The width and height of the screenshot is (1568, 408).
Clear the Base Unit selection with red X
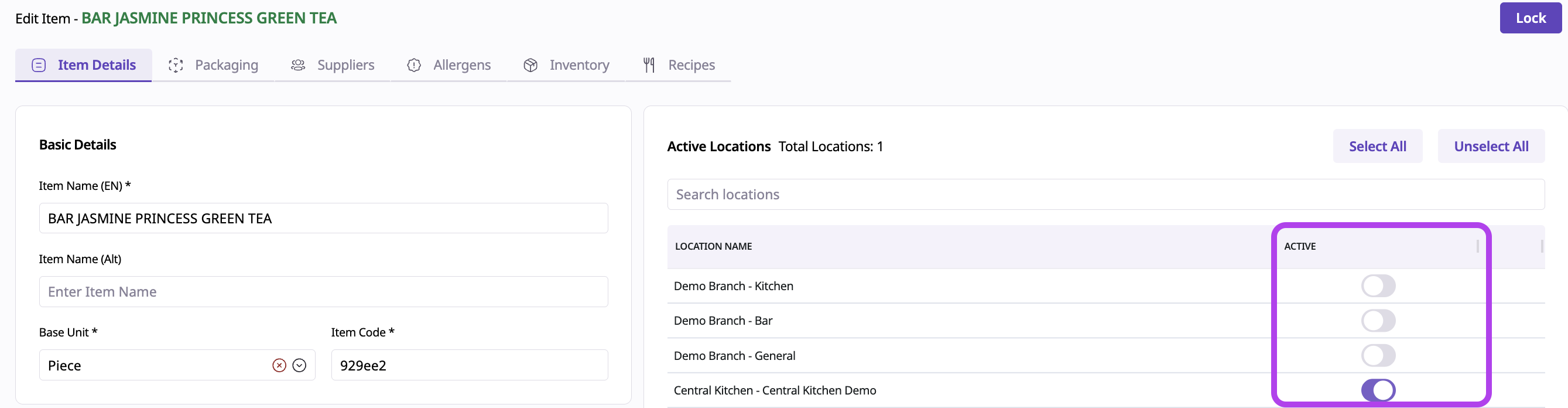point(279,365)
